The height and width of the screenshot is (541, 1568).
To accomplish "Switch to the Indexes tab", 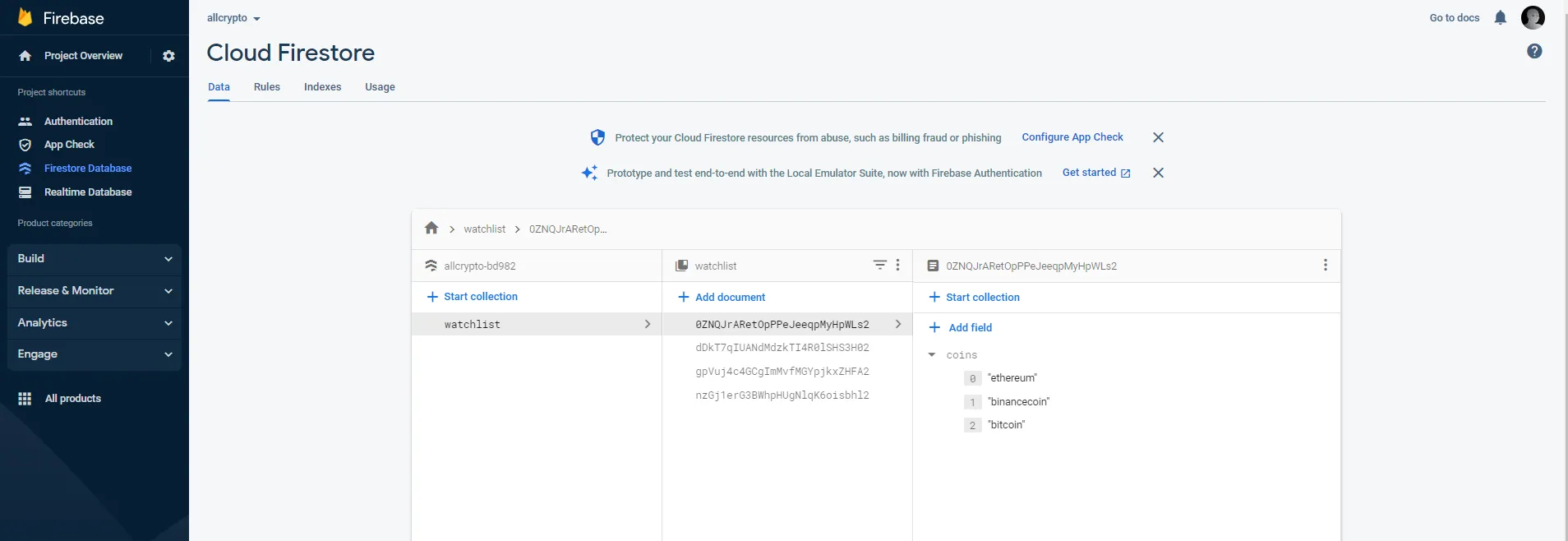I will [x=322, y=87].
